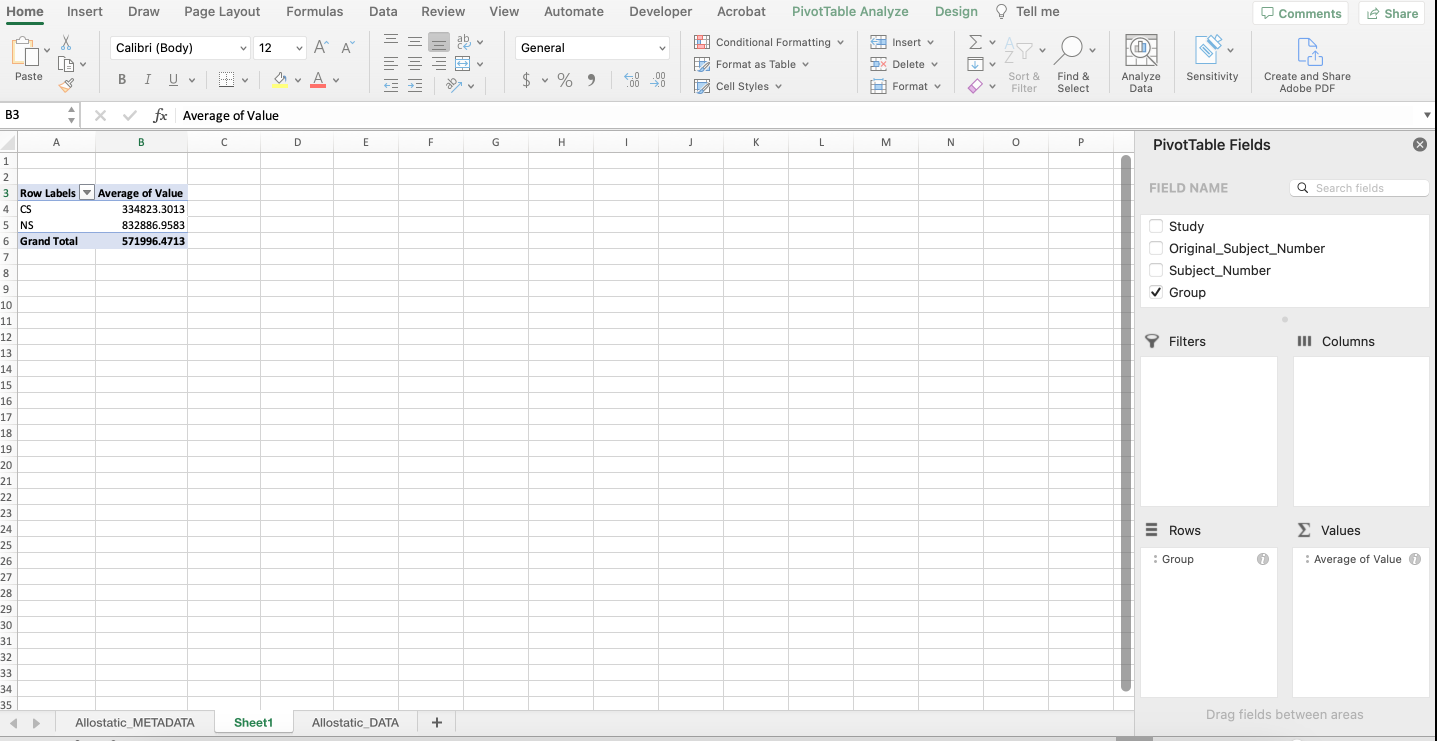Check the Study field checkbox

(x=1156, y=227)
